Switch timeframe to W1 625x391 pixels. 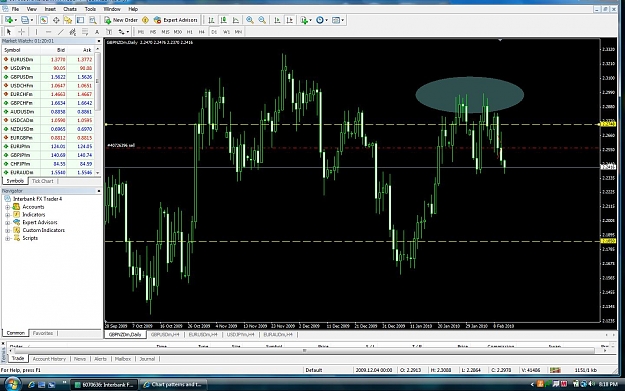click(x=226, y=32)
